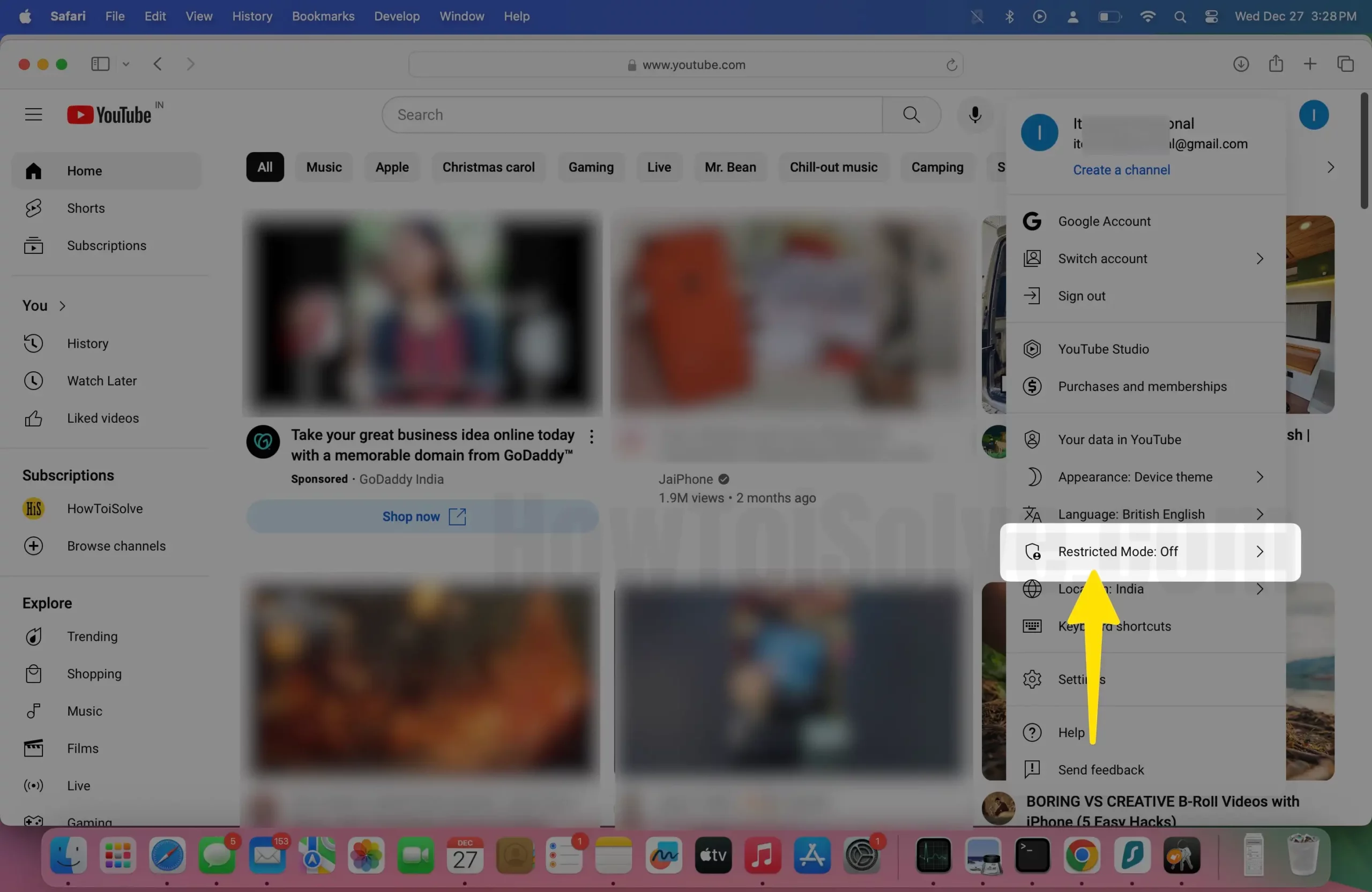Expand Language: British English options
The image size is (1372, 892).
pos(1130,514)
